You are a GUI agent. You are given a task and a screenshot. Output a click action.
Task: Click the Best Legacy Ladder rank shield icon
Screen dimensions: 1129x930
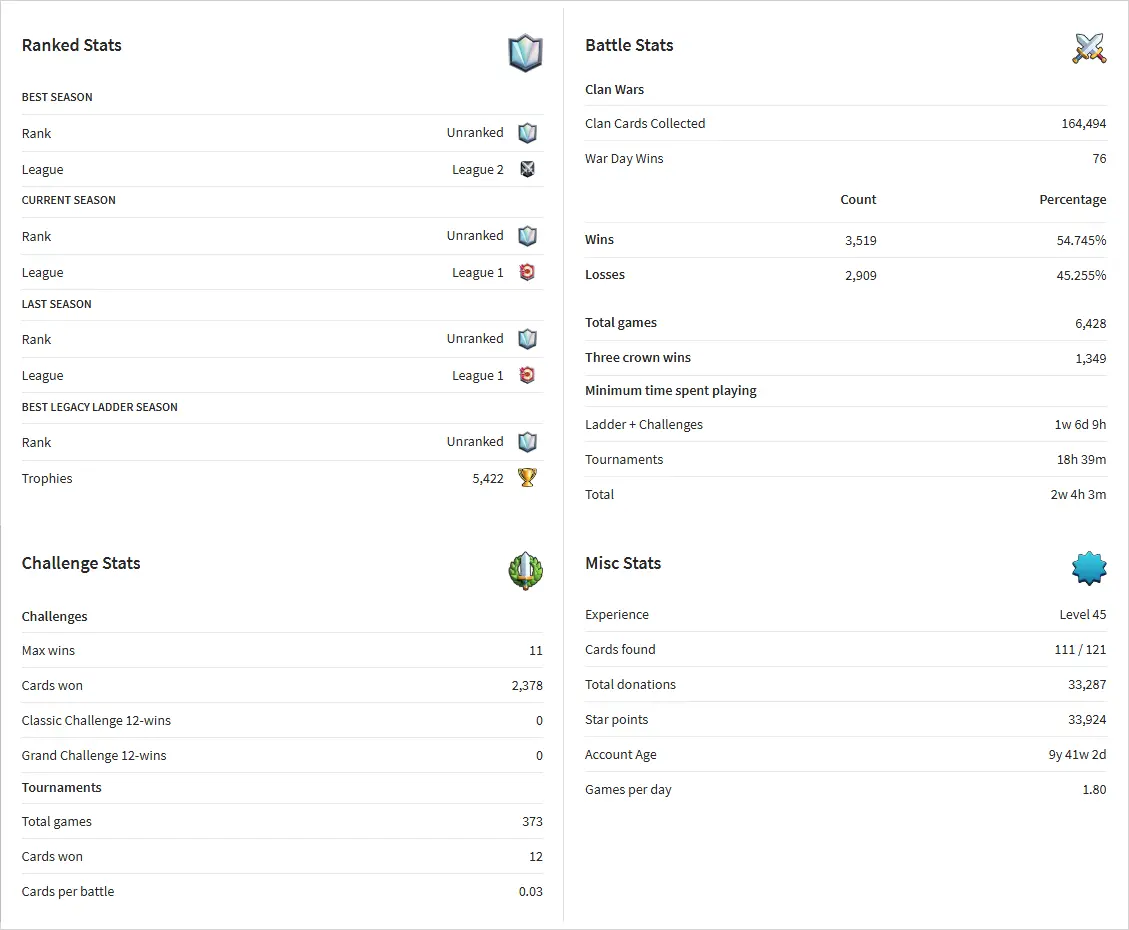click(528, 442)
